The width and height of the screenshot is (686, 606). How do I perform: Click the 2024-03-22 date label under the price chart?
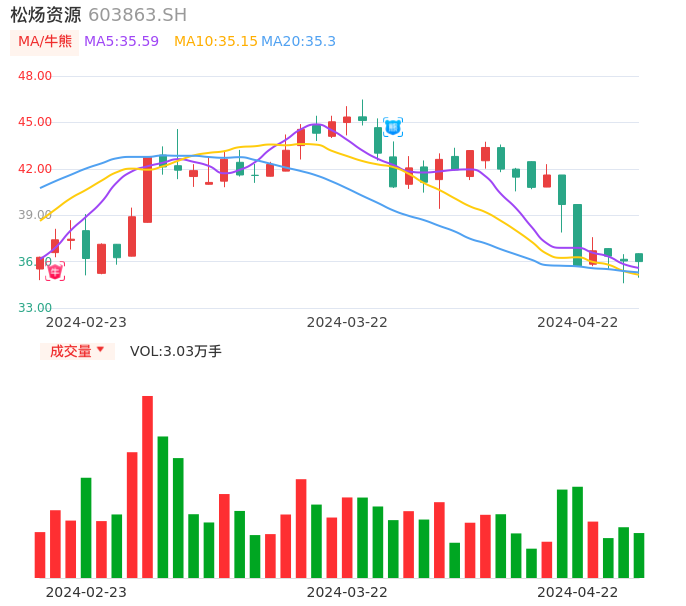pyautogui.click(x=346, y=322)
